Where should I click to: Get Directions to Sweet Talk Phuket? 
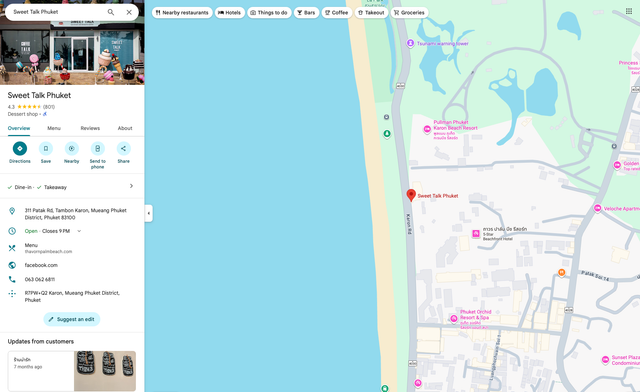pyautogui.click(x=20, y=149)
